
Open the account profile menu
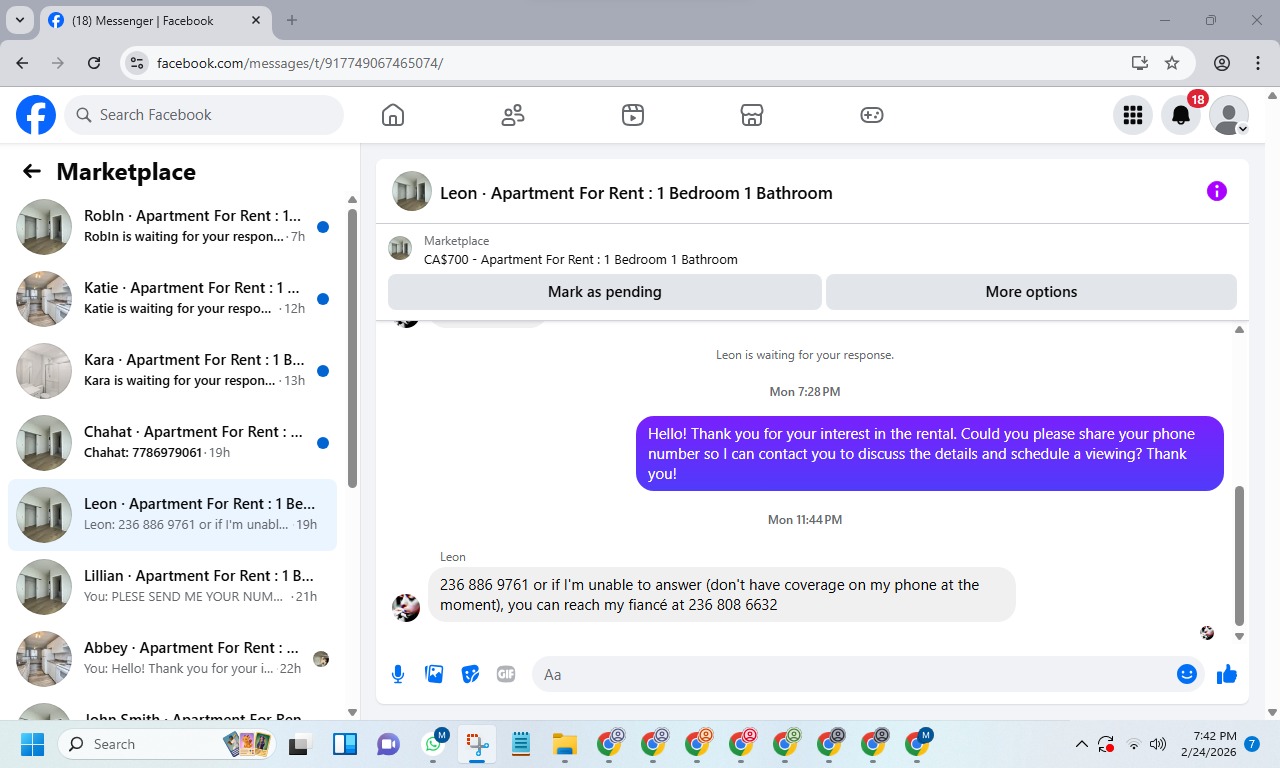tap(1229, 115)
